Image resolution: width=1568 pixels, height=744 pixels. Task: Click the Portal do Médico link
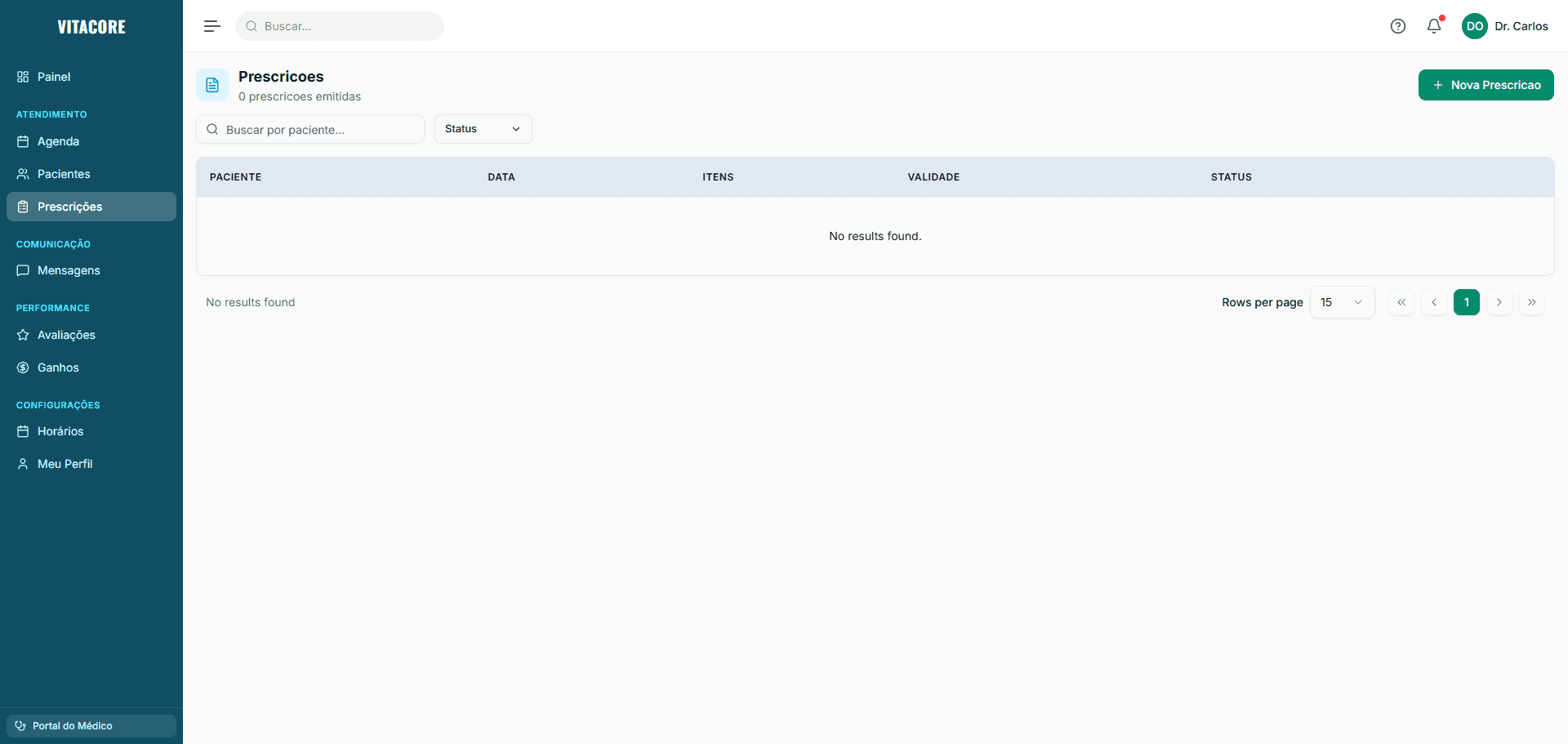pyautogui.click(x=91, y=725)
